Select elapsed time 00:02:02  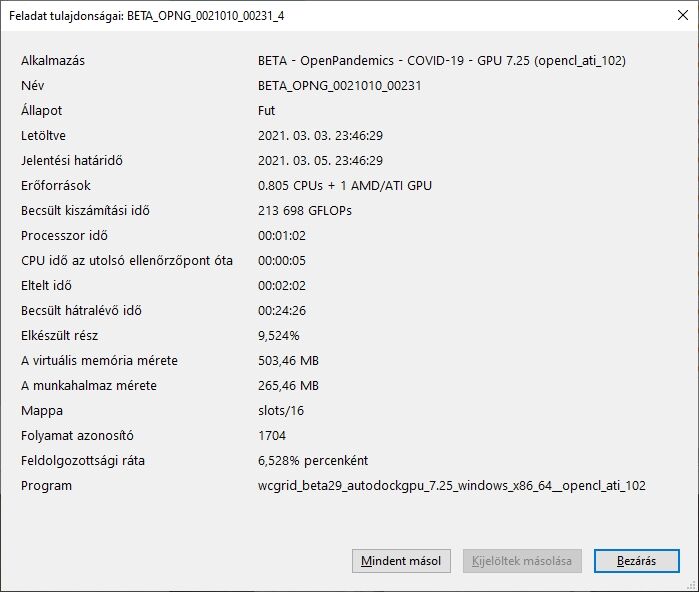coord(282,285)
